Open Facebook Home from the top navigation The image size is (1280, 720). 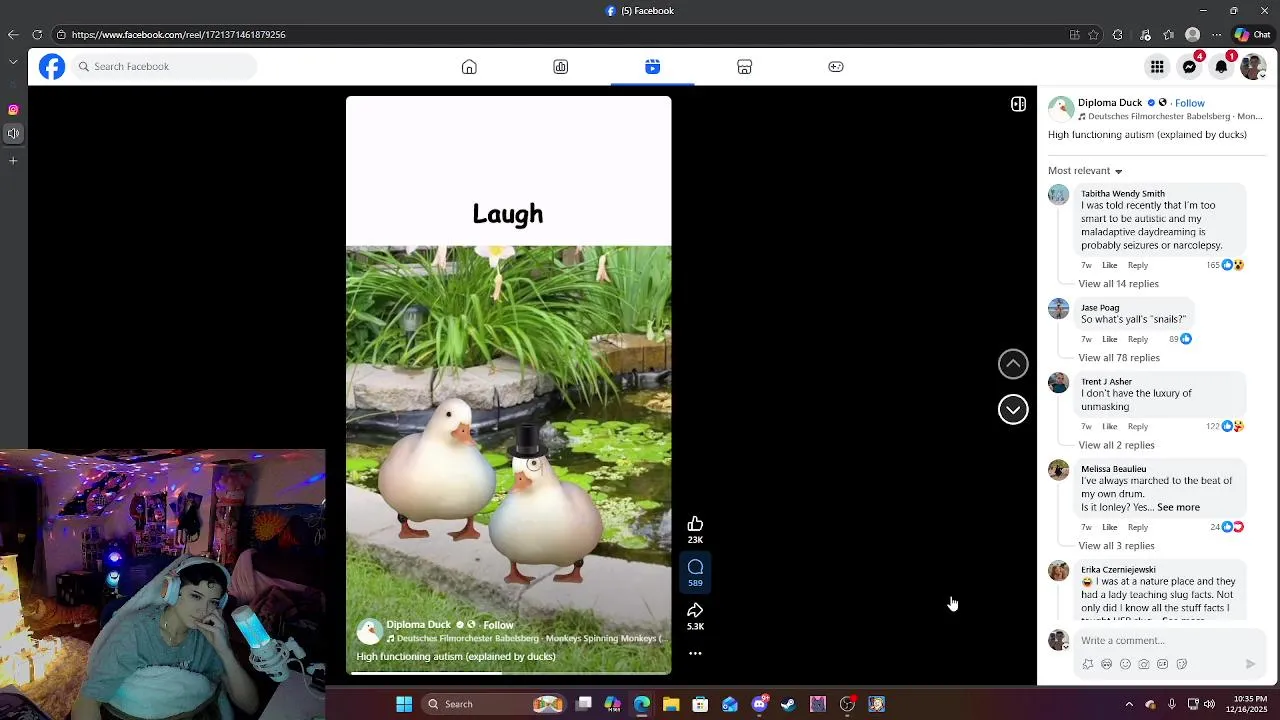[469, 67]
